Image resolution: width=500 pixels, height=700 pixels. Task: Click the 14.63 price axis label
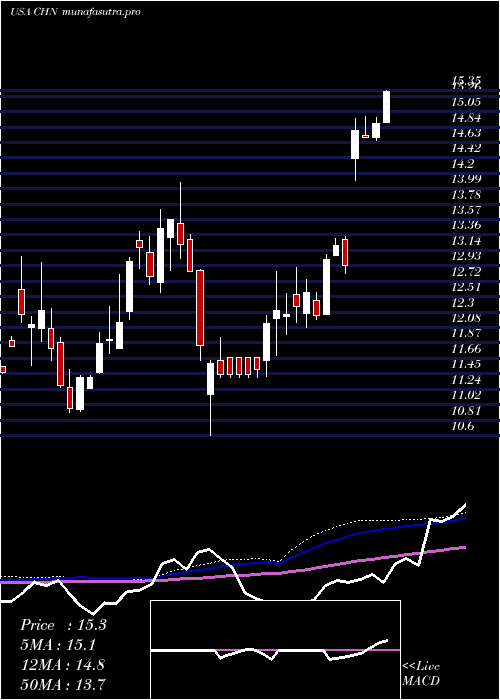[x=466, y=133]
